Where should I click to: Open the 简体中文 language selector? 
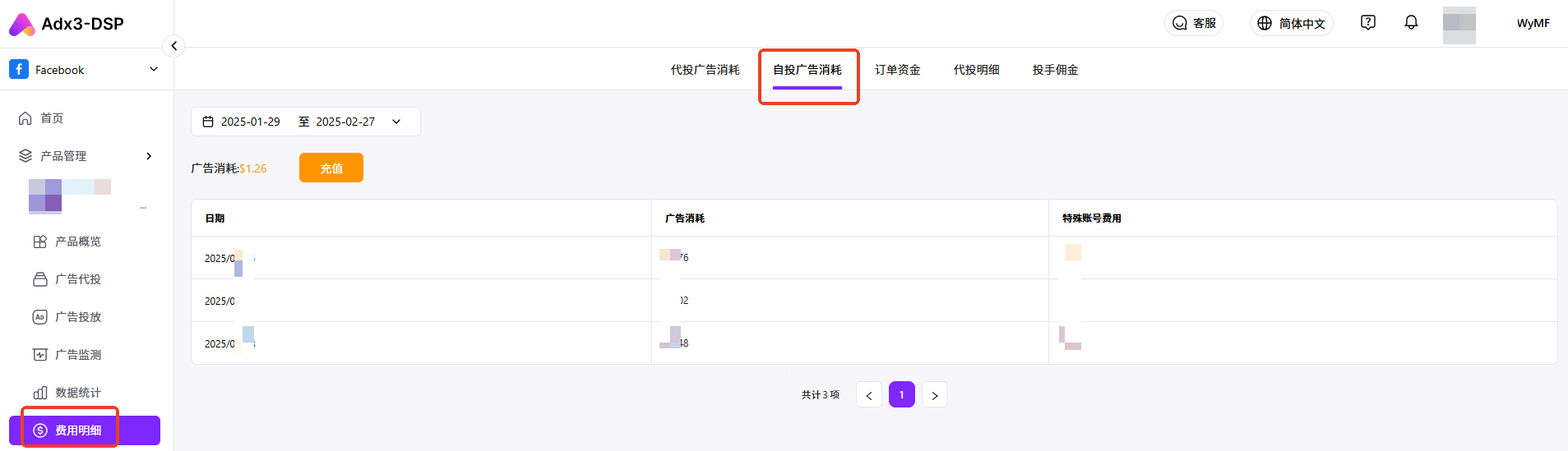(1292, 23)
